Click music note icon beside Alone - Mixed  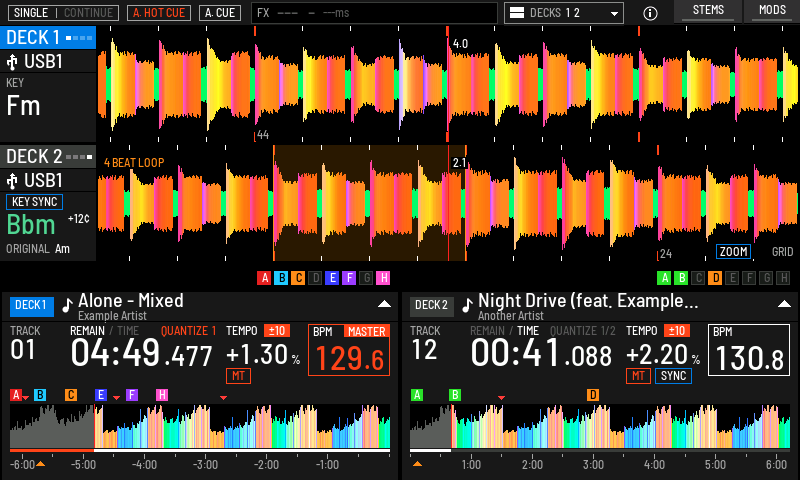click(67, 305)
